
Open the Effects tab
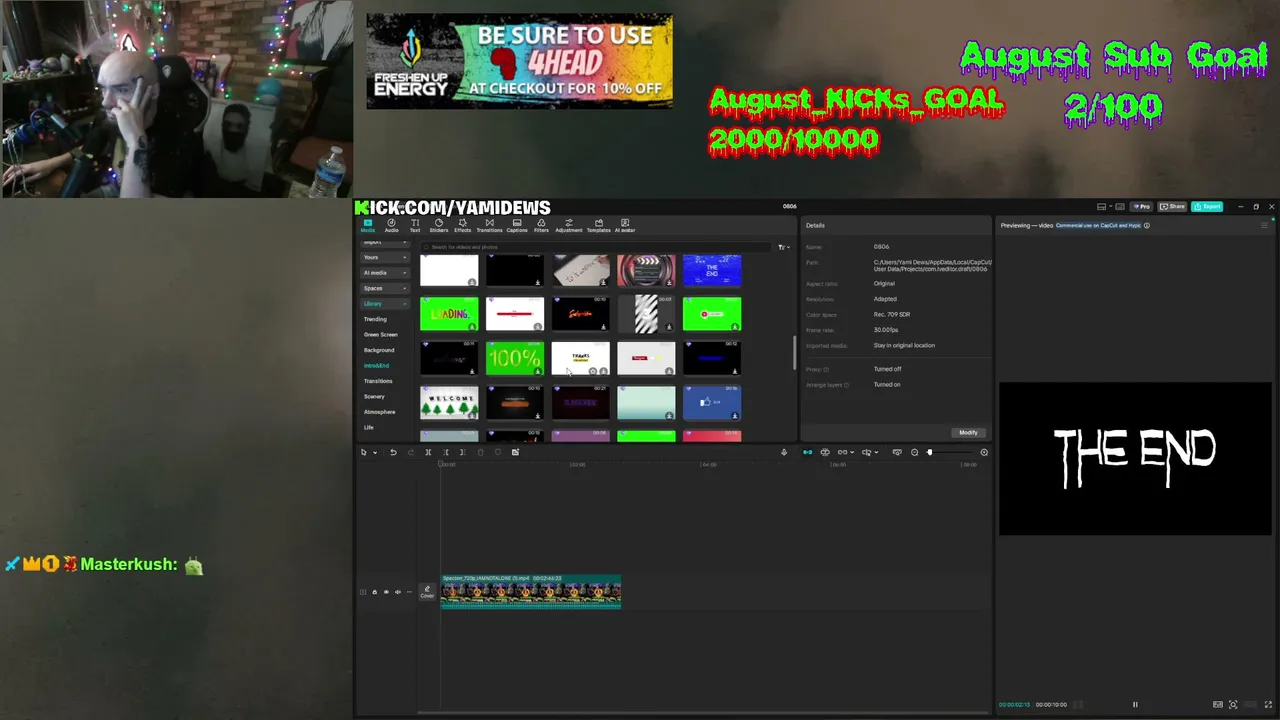(x=462, y=226)
